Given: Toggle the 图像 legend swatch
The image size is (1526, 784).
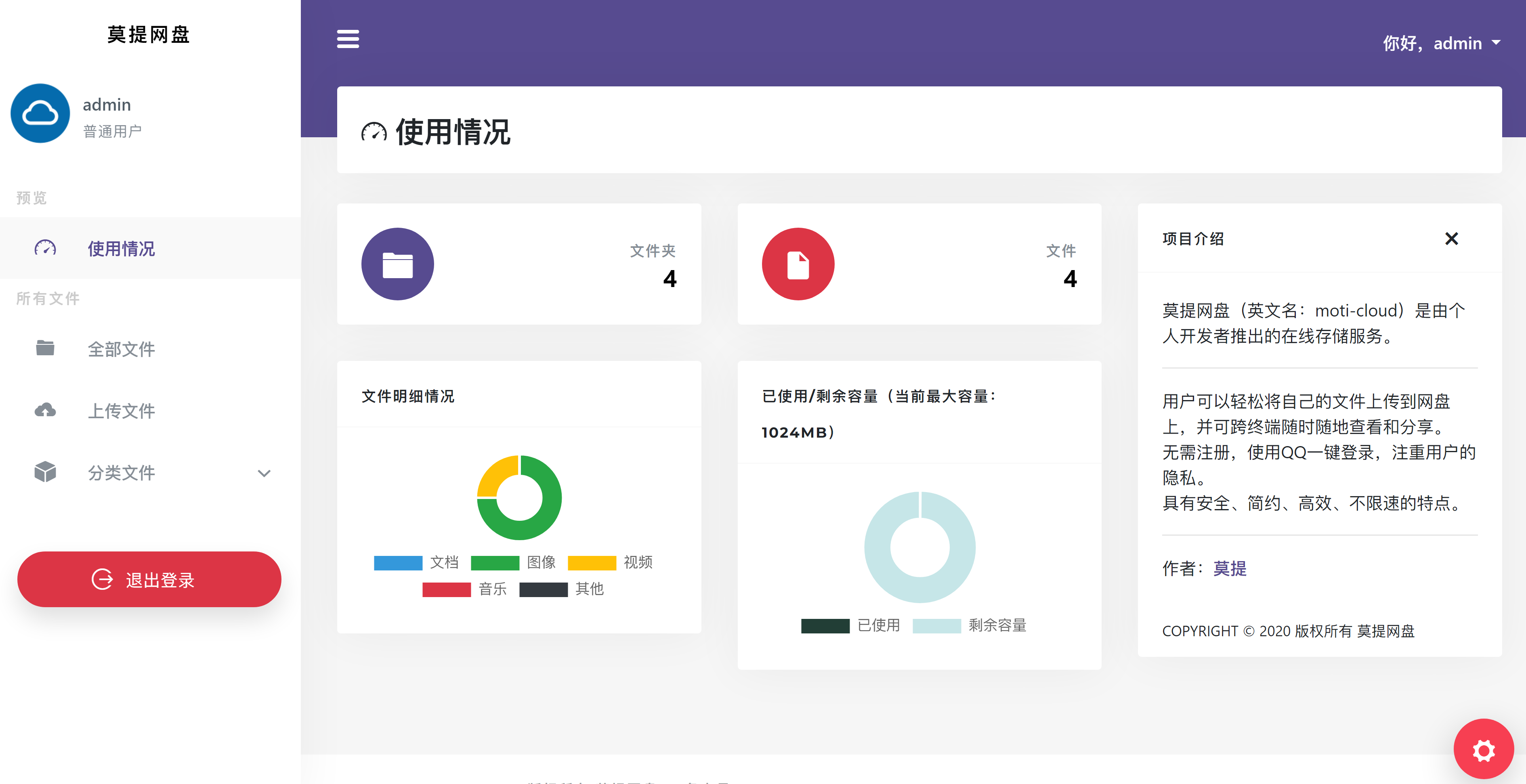Looking at the screenshot, I should pos(495,562).
